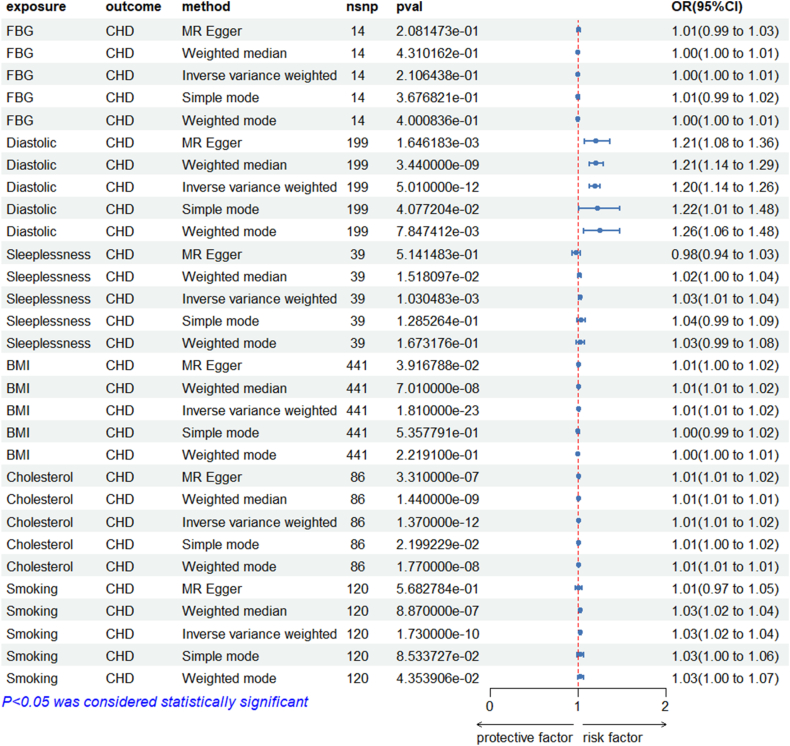Screen dimensions: 790x746
Task: Select OR text 1.26(1.06 to 1.48)
Action: [x=725, y=232]
